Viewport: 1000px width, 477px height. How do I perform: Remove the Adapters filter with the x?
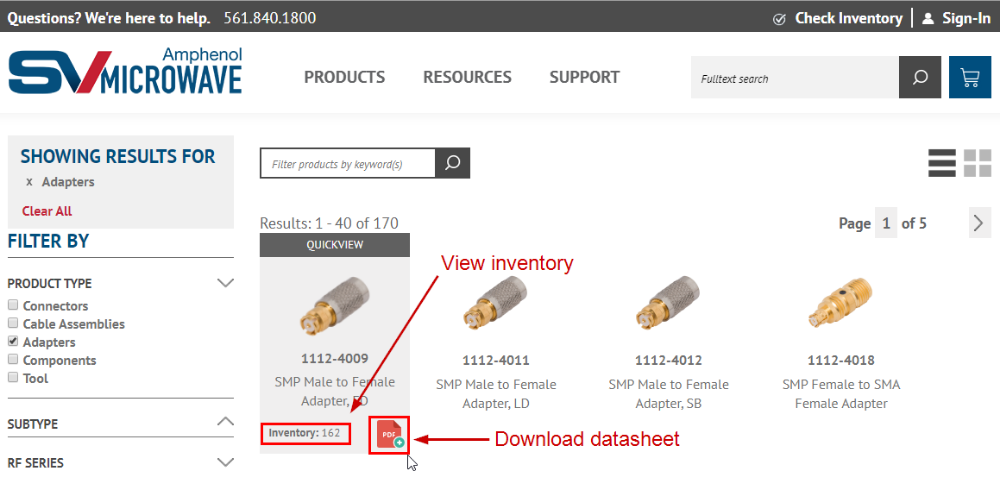coord(29,182)
